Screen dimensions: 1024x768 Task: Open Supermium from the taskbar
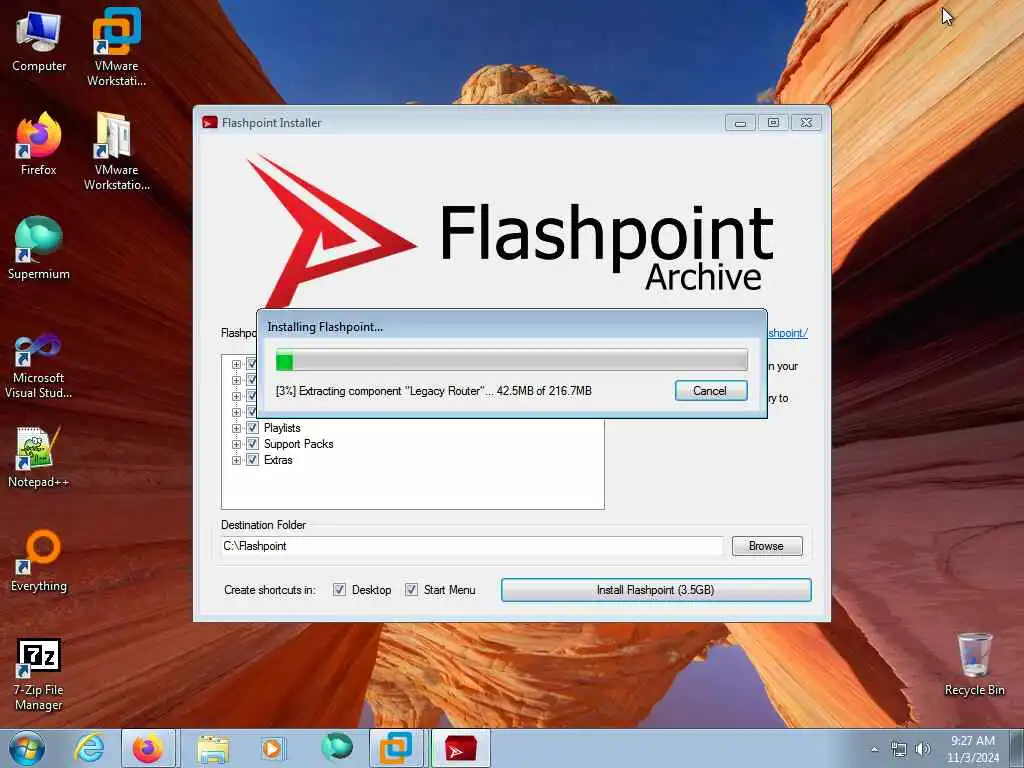tap(336, 748)
